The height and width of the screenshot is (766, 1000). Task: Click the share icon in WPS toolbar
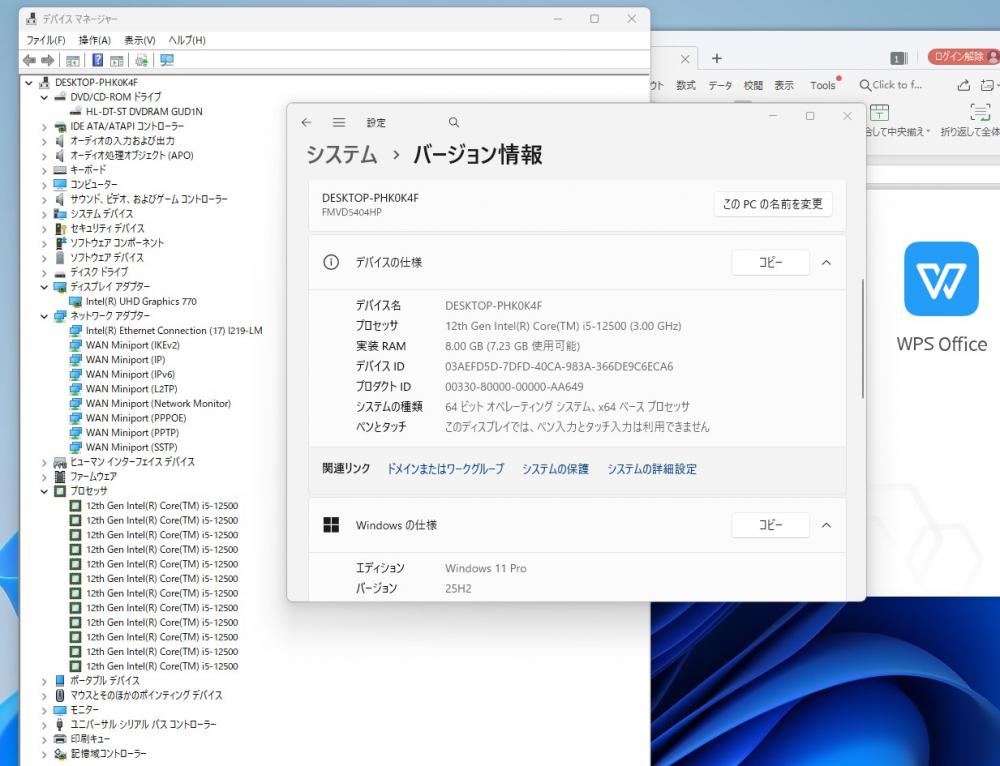click(964, 85)
